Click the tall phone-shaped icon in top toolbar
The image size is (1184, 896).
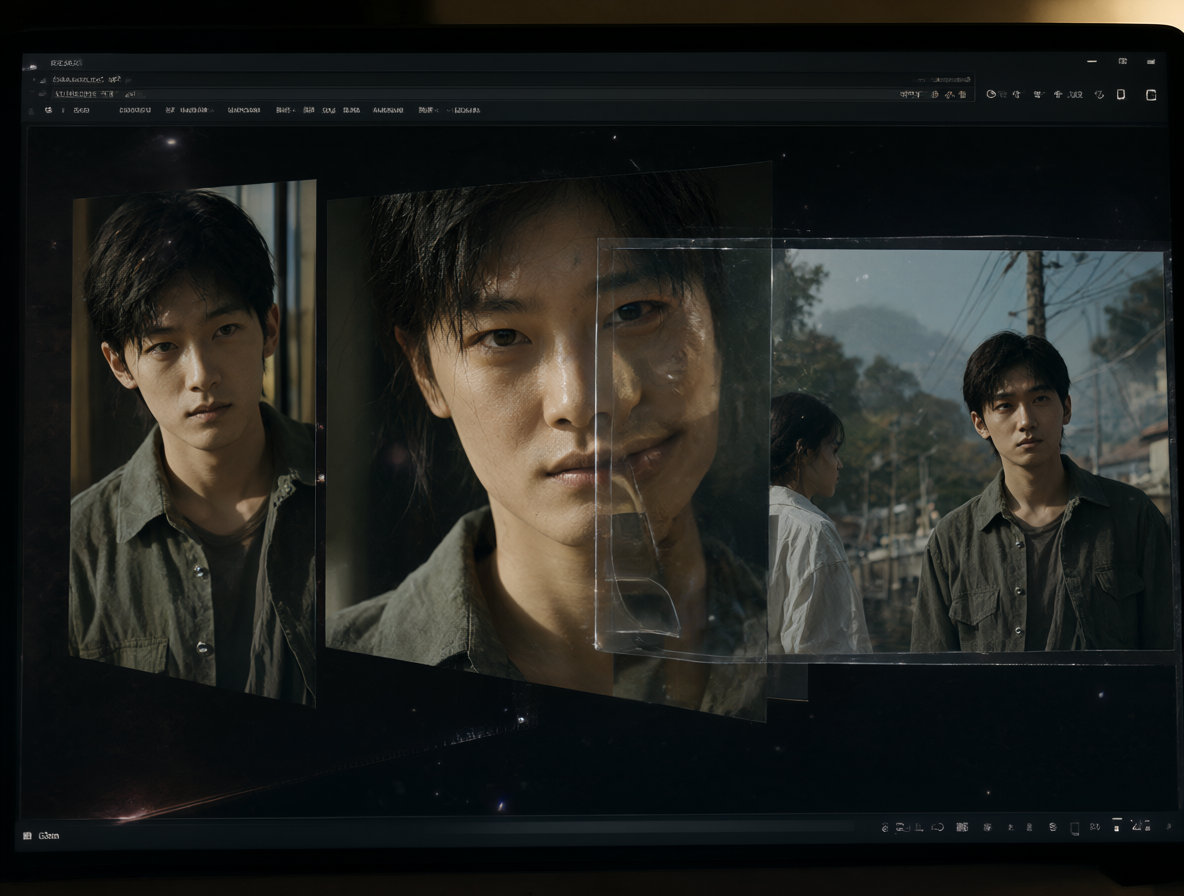tap(1121, 94)
